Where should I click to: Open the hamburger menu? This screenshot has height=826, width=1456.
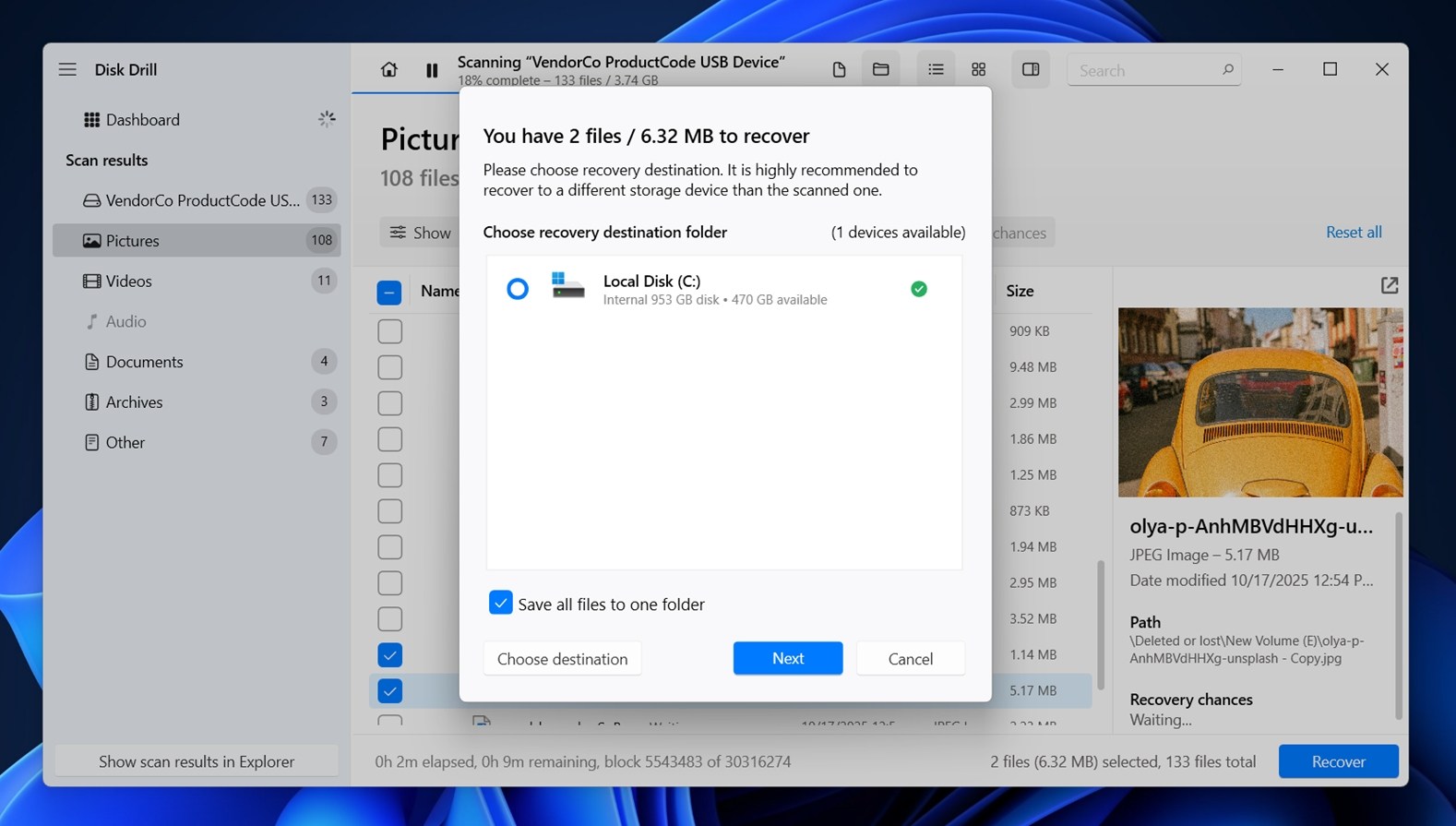(67, 69)
